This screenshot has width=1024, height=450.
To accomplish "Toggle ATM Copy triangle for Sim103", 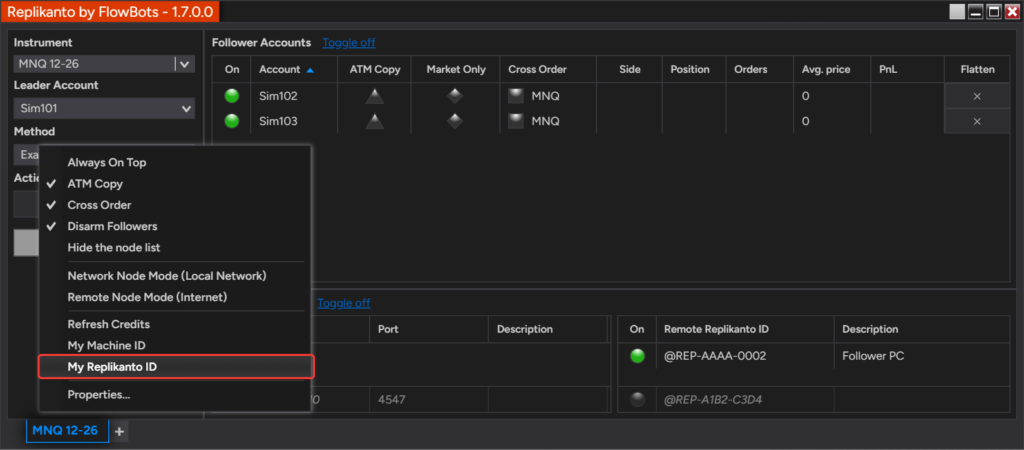I will coord(374,121).
